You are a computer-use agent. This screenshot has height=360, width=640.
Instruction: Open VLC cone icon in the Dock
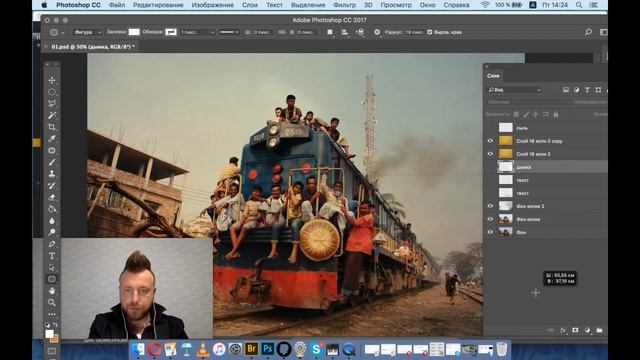[202, 349]
